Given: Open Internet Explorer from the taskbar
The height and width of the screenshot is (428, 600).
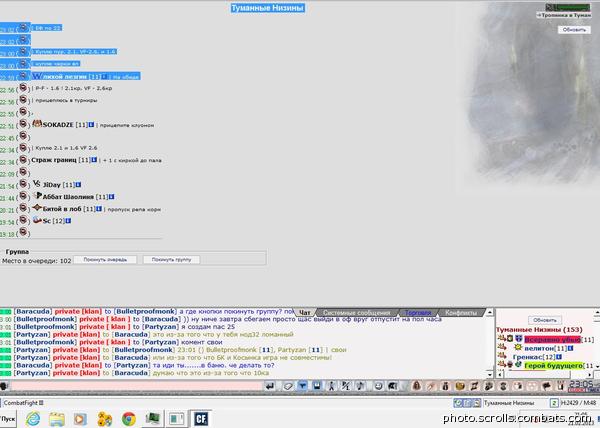Looking at the screenshot, I should pyautogui.click(x=33, y=419).
